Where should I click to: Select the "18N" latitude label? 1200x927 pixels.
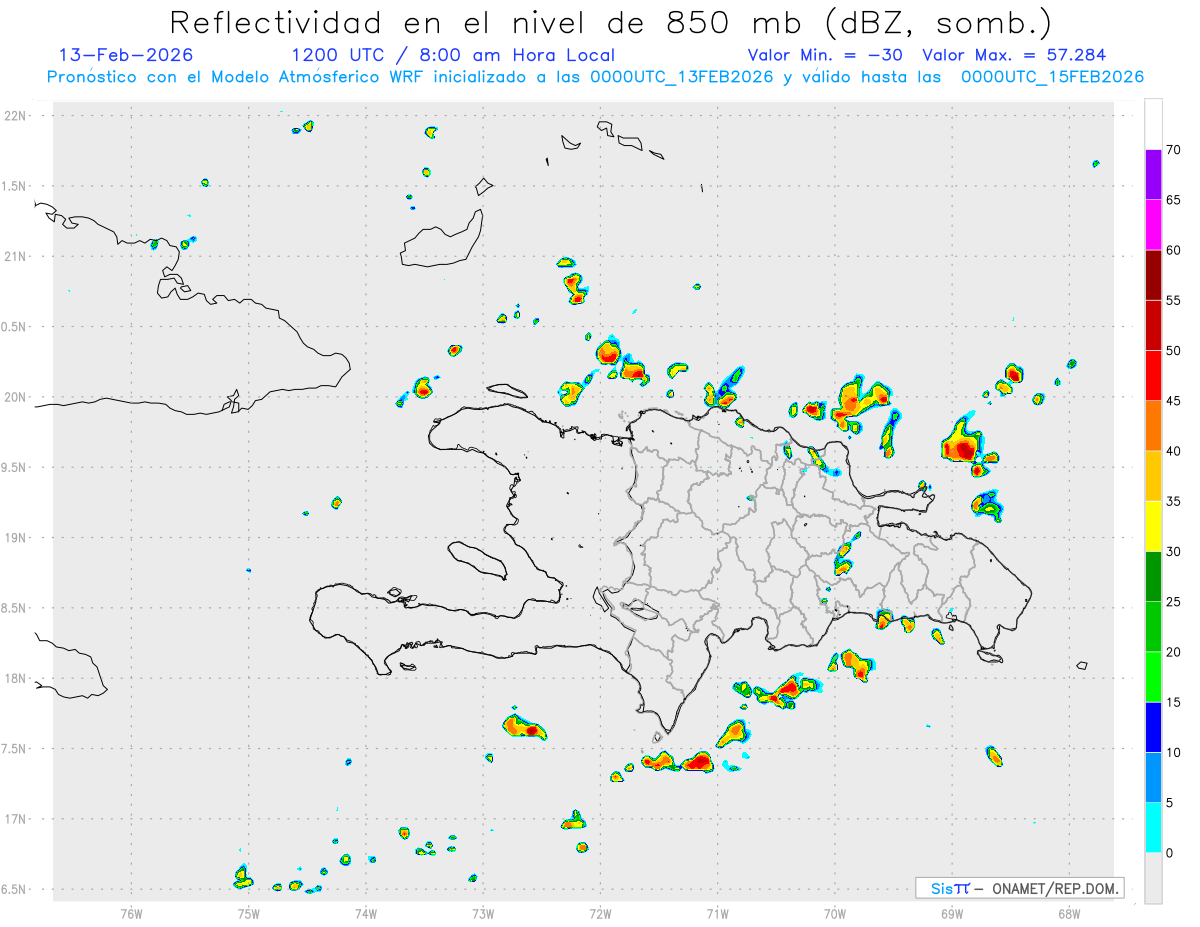(16, 679)
